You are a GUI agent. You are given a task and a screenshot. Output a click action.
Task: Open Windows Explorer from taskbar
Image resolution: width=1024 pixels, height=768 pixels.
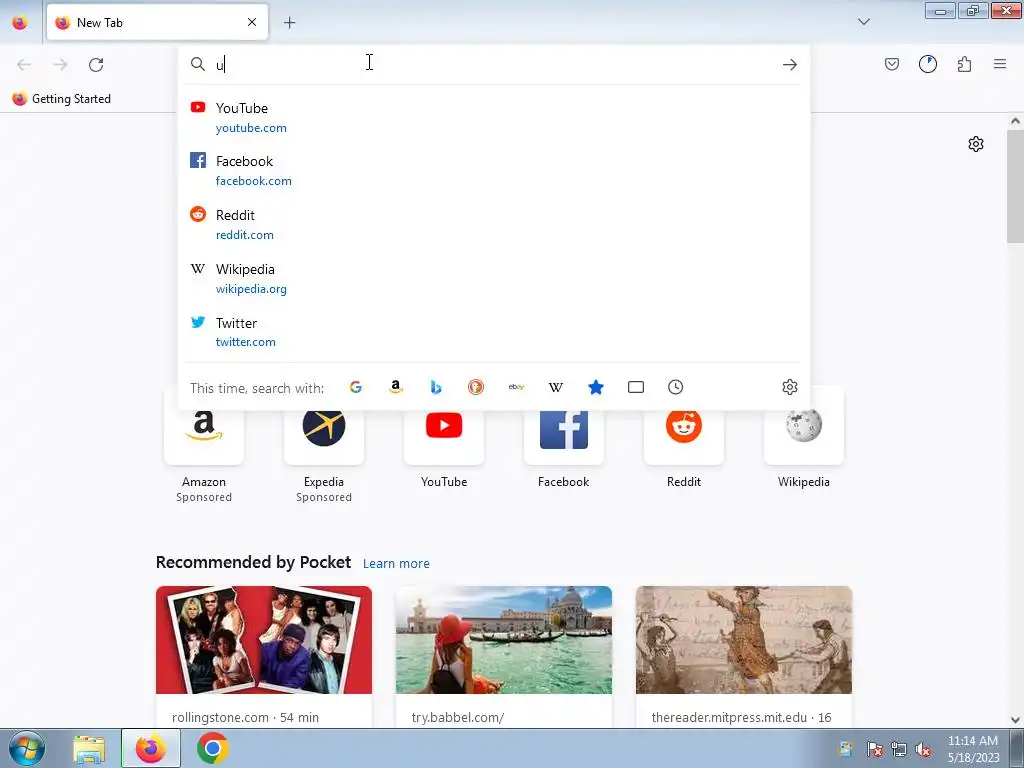tap(89, 749)
